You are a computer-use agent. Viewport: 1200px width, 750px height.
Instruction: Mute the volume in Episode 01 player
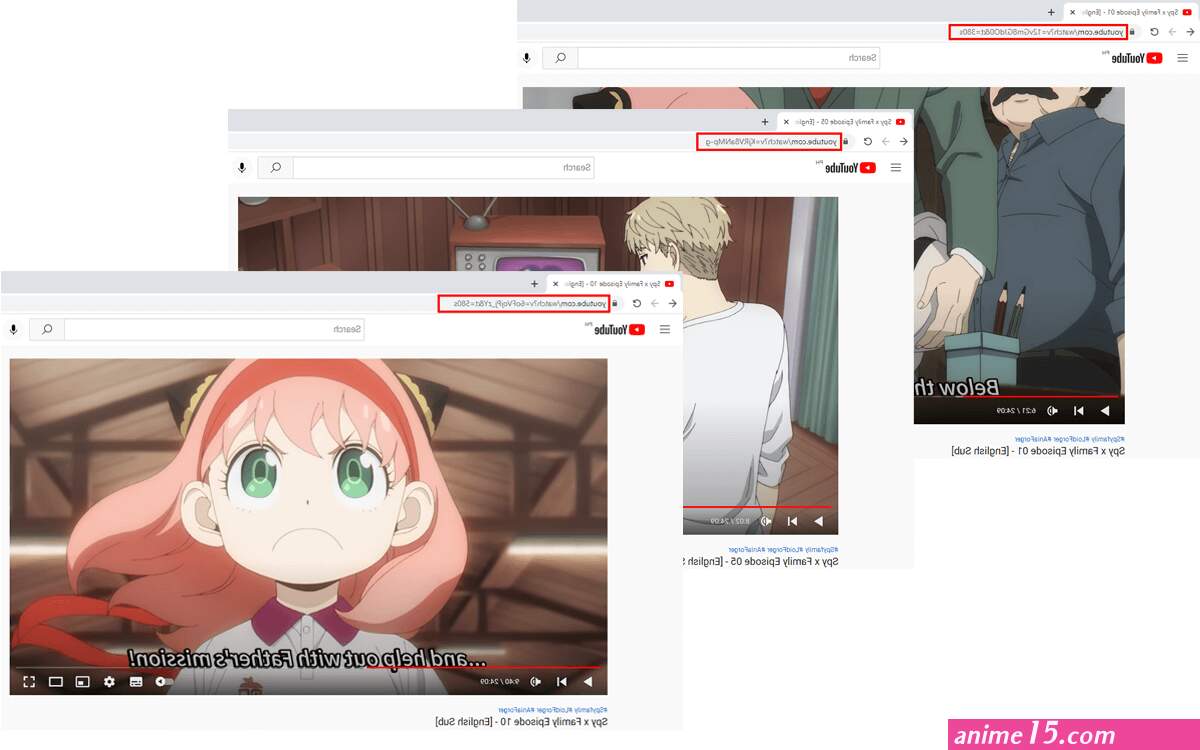pos(1053,410)
